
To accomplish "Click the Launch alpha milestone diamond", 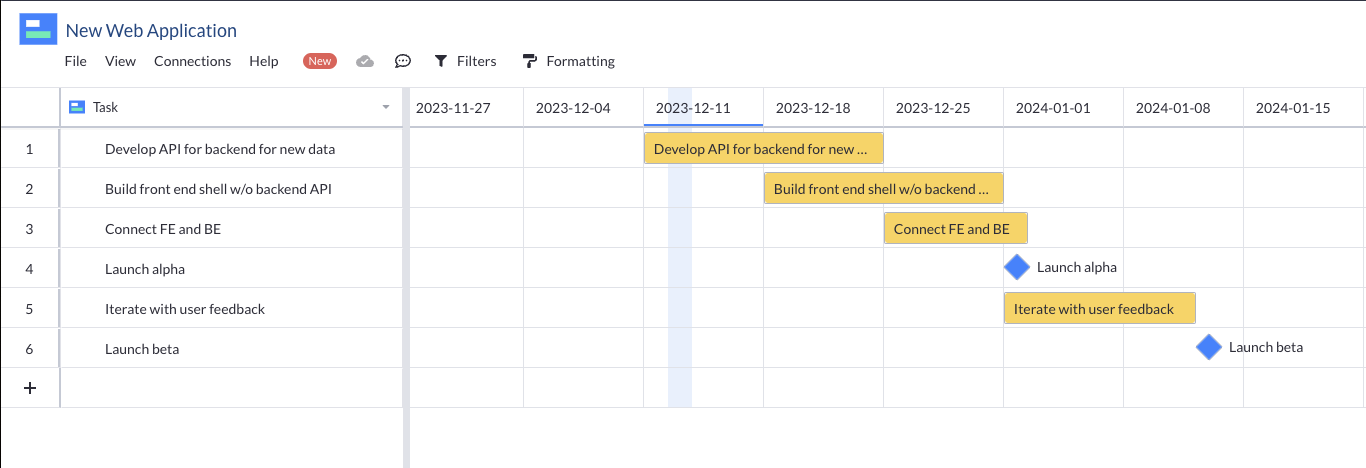I will (1017, 267).
